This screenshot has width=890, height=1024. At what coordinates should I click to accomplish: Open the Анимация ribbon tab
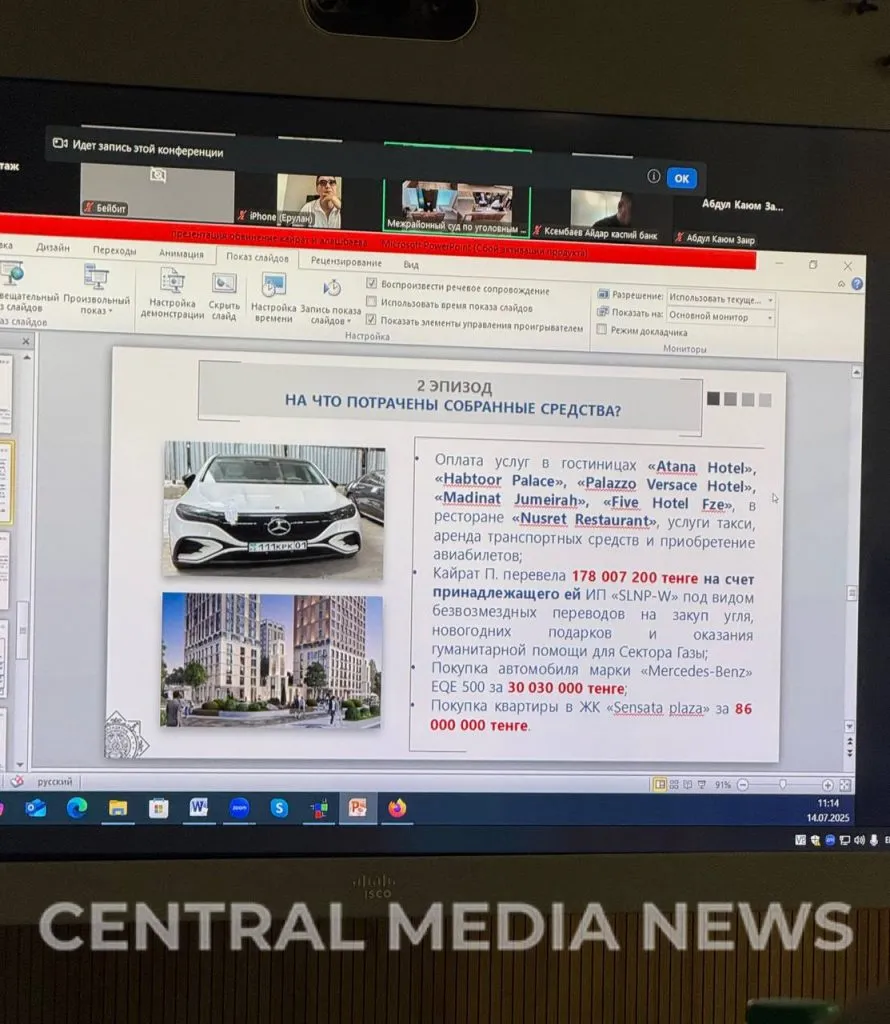(181, 254)
